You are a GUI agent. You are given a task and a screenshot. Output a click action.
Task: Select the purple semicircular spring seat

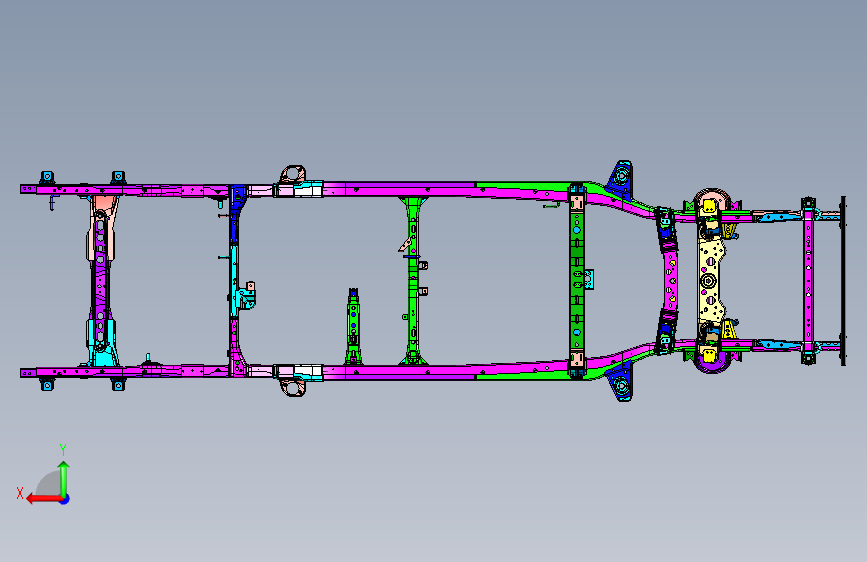tap(712, 363)
